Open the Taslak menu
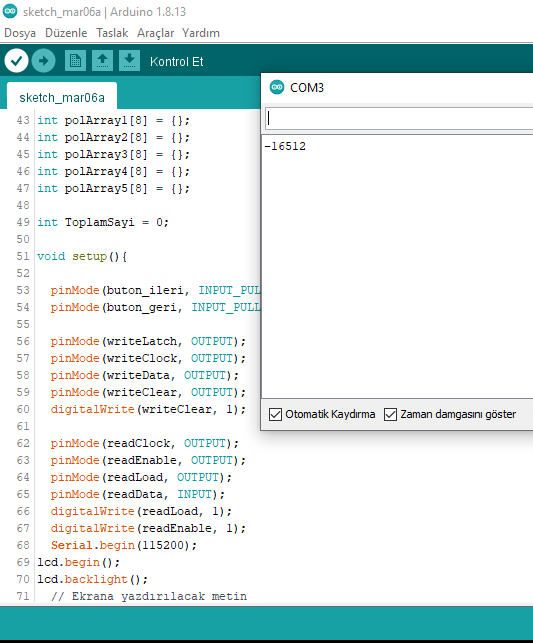 tap(112, 33)
